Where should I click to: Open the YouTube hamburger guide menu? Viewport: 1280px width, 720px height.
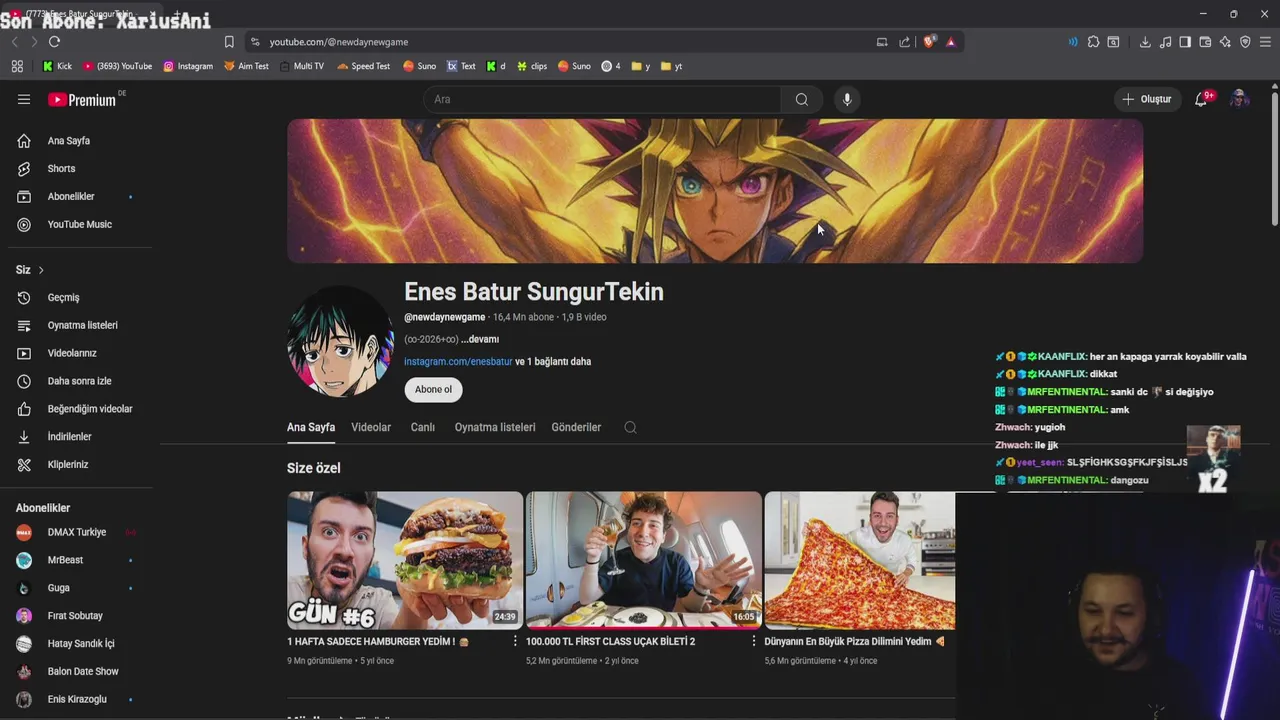coord(24,99)
